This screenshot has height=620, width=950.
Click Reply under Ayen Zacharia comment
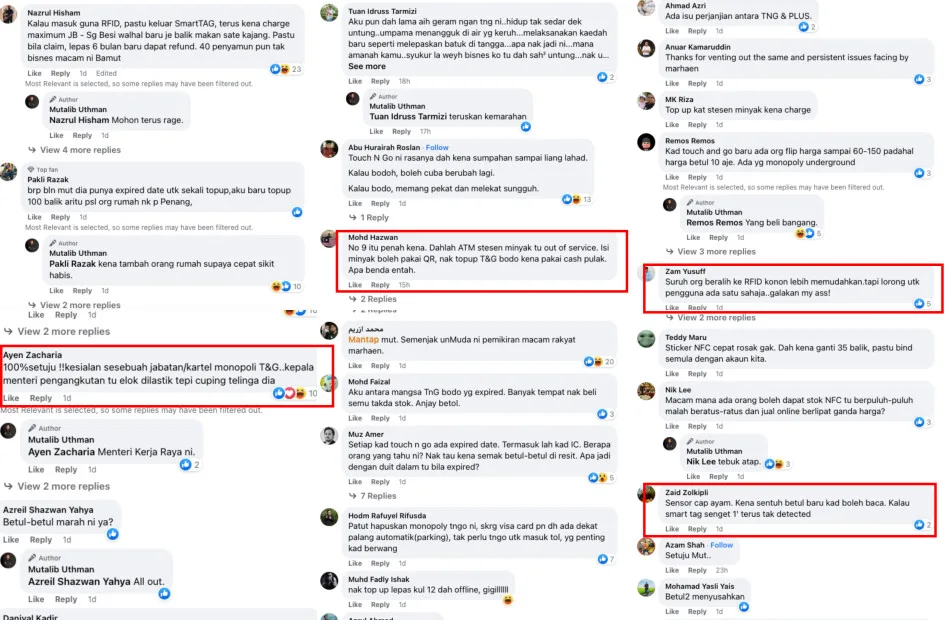tap(41, 398)
